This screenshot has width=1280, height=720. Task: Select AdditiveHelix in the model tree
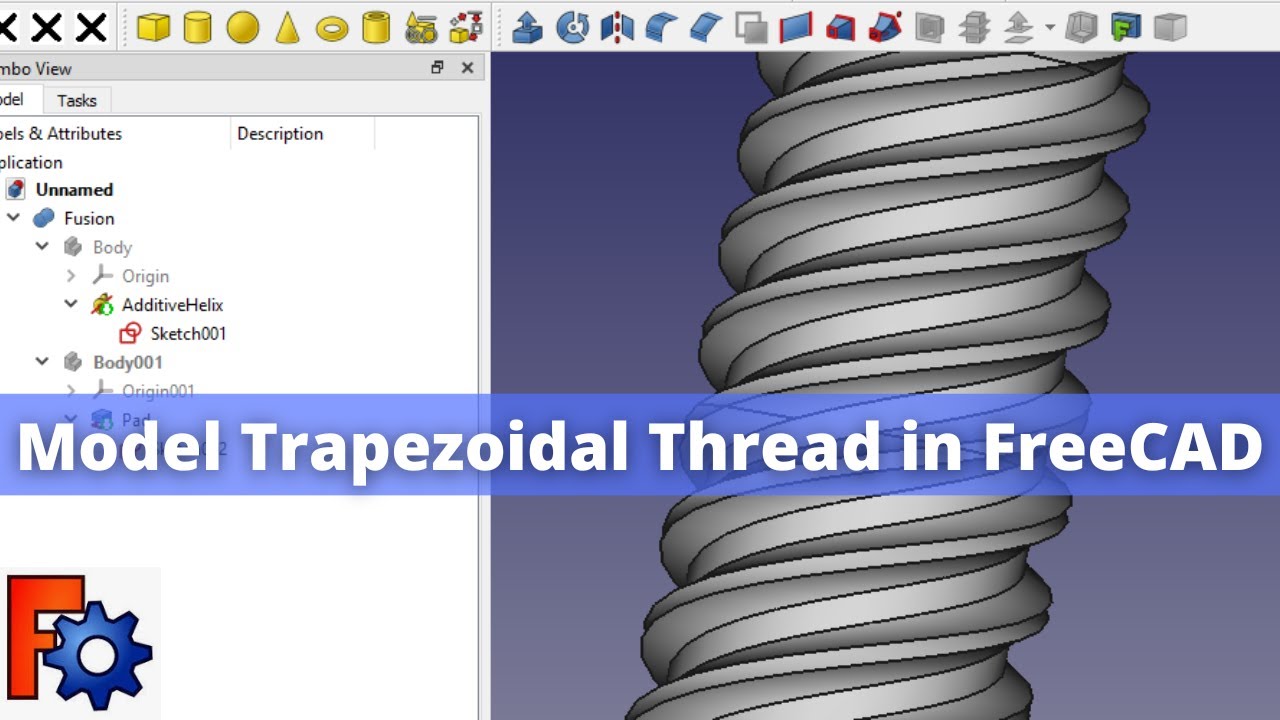[172, 305]
